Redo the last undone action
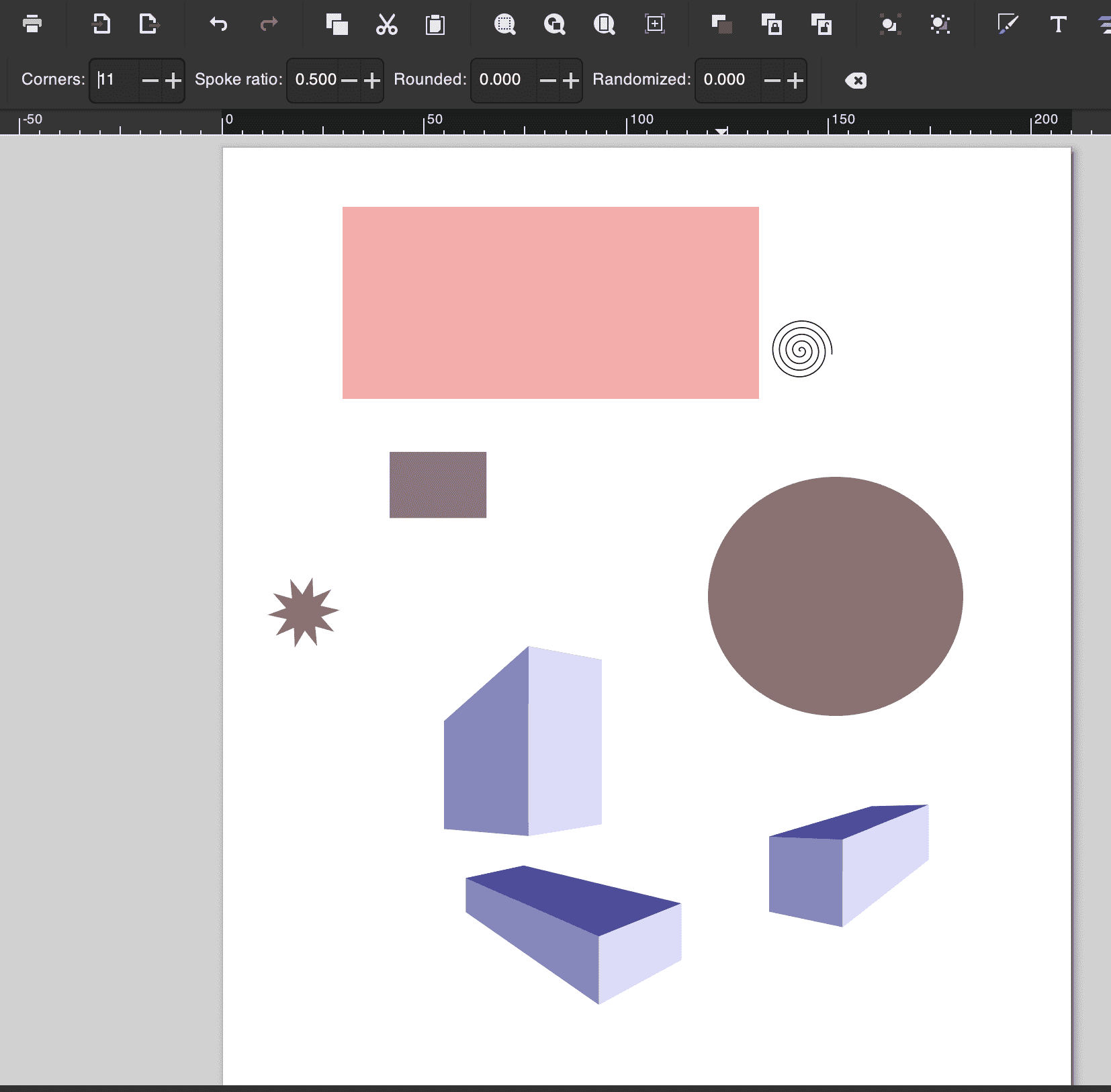 click(x=269, y=24)
